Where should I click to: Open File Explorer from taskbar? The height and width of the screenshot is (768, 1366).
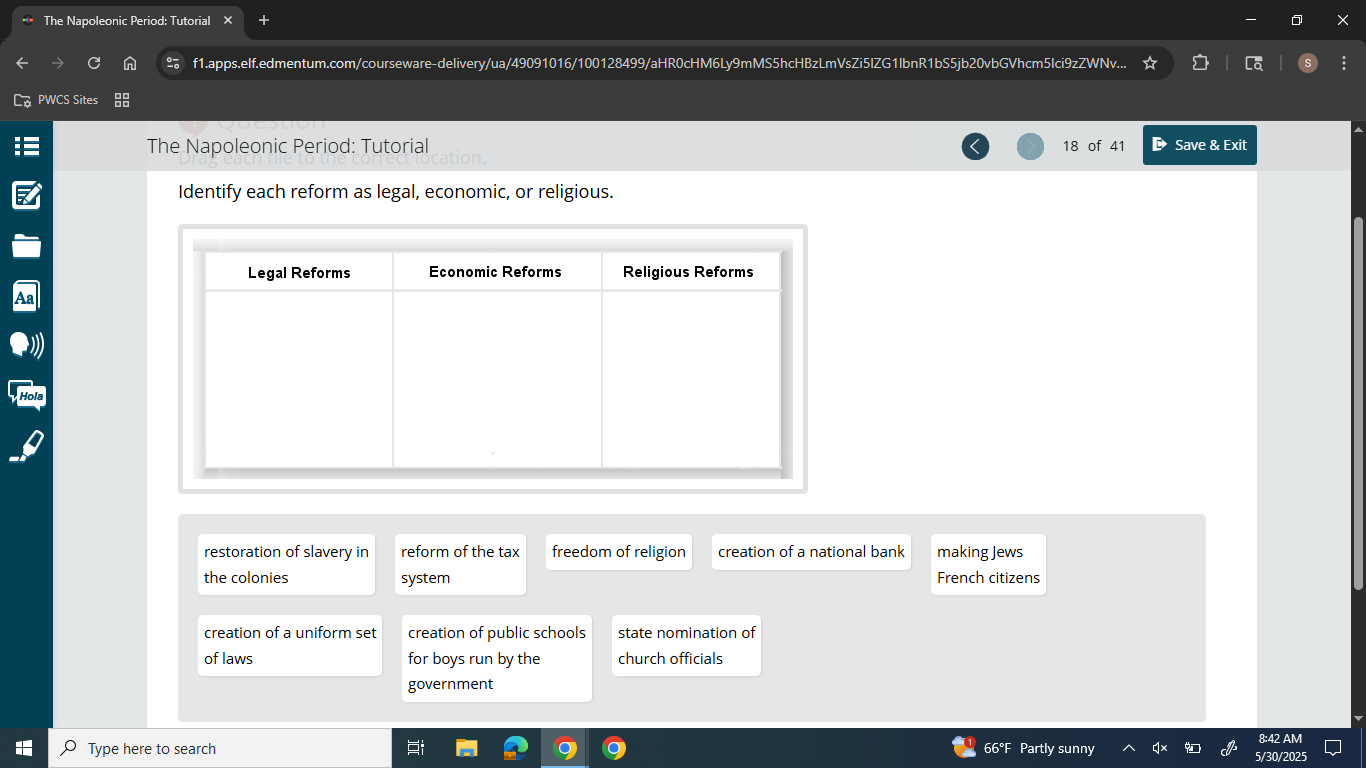467,748
